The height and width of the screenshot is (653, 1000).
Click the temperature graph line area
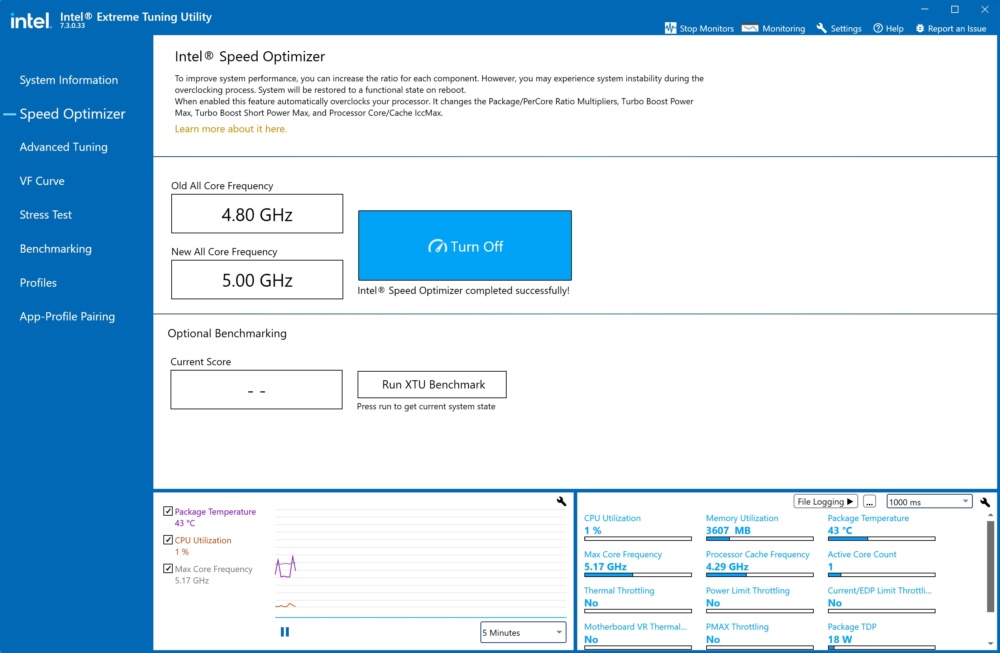[x=286, y=566]
